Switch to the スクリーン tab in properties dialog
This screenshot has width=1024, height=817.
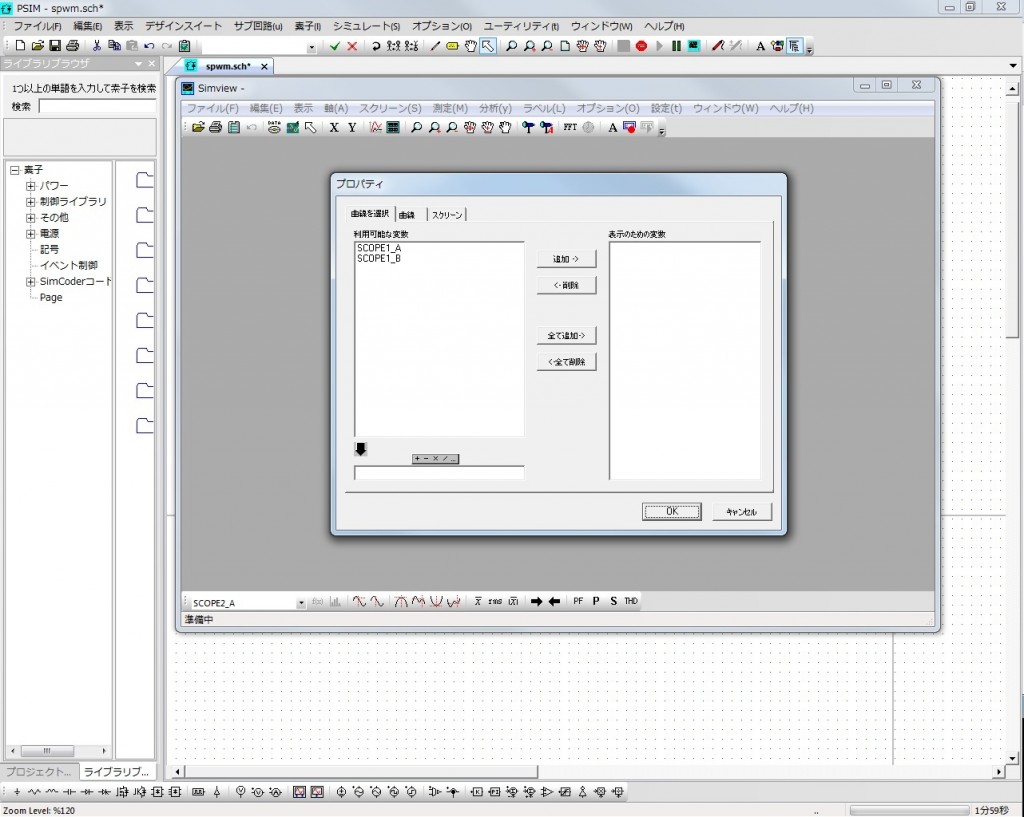tap(447, 215)
